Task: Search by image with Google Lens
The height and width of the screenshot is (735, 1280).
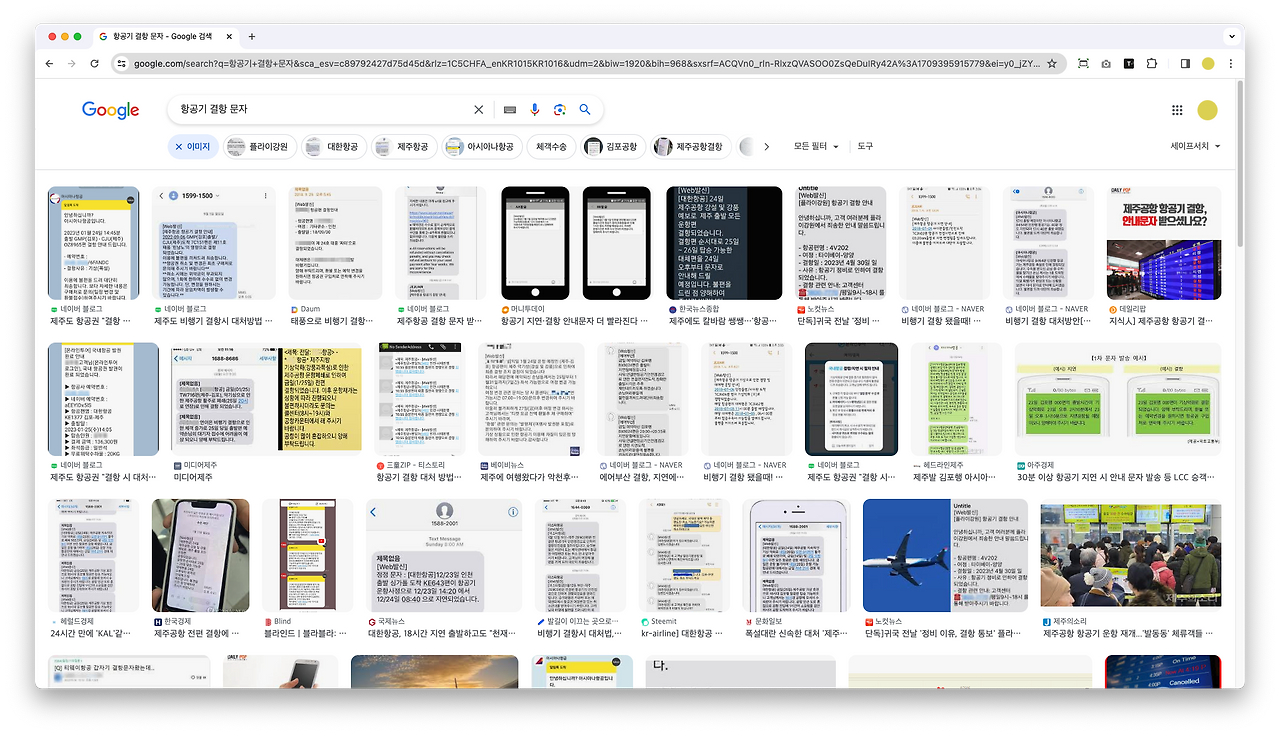Action: (560, 109)
